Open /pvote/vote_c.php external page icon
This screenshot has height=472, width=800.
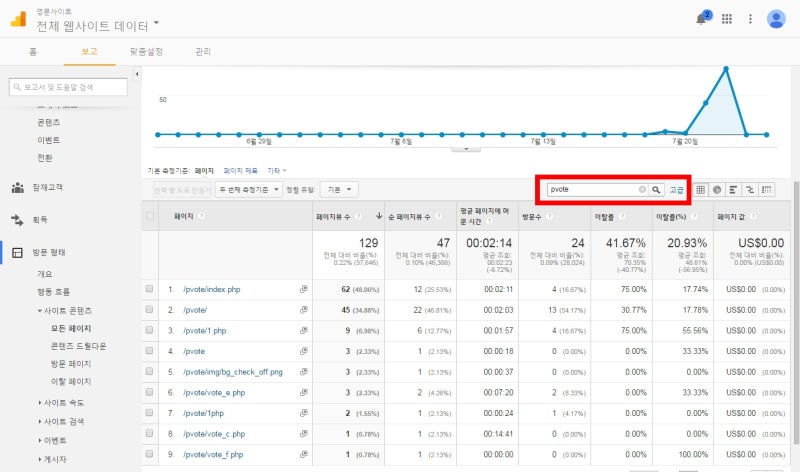[304, 433]
